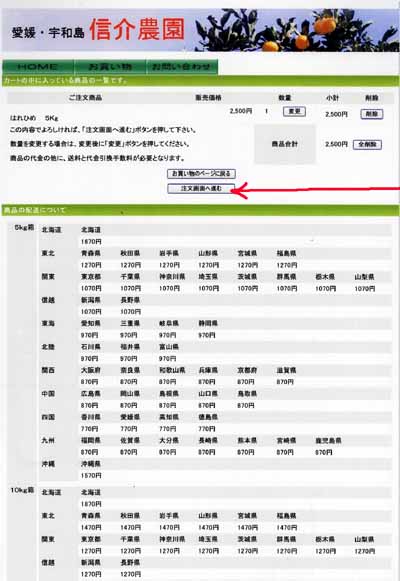The height and width of the screenshot is (581, 400).
Task: Remove the item with 削除 button
Action: point(371,114)
